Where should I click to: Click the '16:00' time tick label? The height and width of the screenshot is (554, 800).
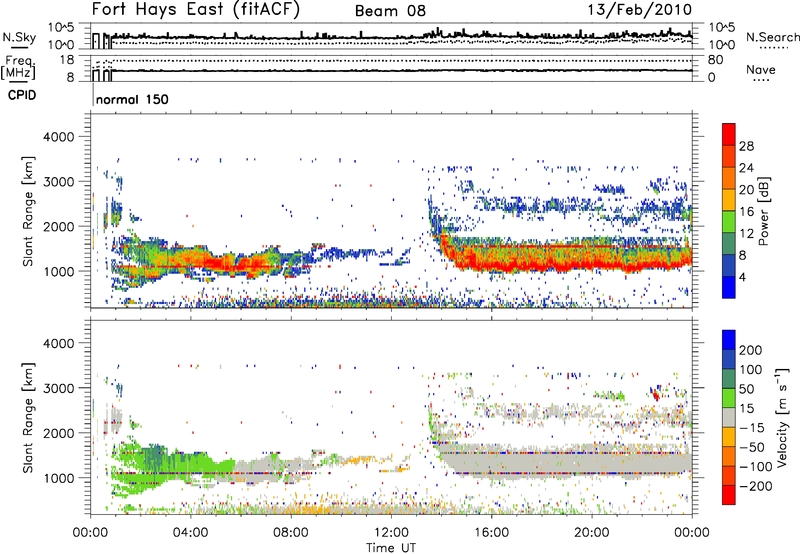point(491,533)
